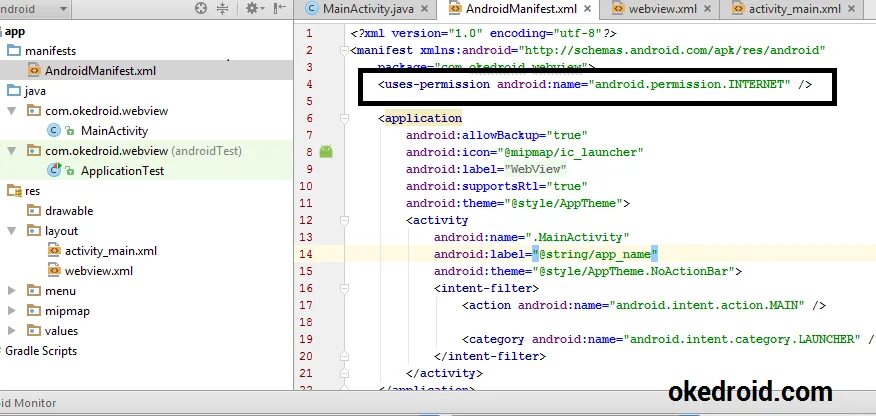The image size is (876, 416).
Task: Click the android:allowBackup="true" attribute
Action: click(497, 135)
